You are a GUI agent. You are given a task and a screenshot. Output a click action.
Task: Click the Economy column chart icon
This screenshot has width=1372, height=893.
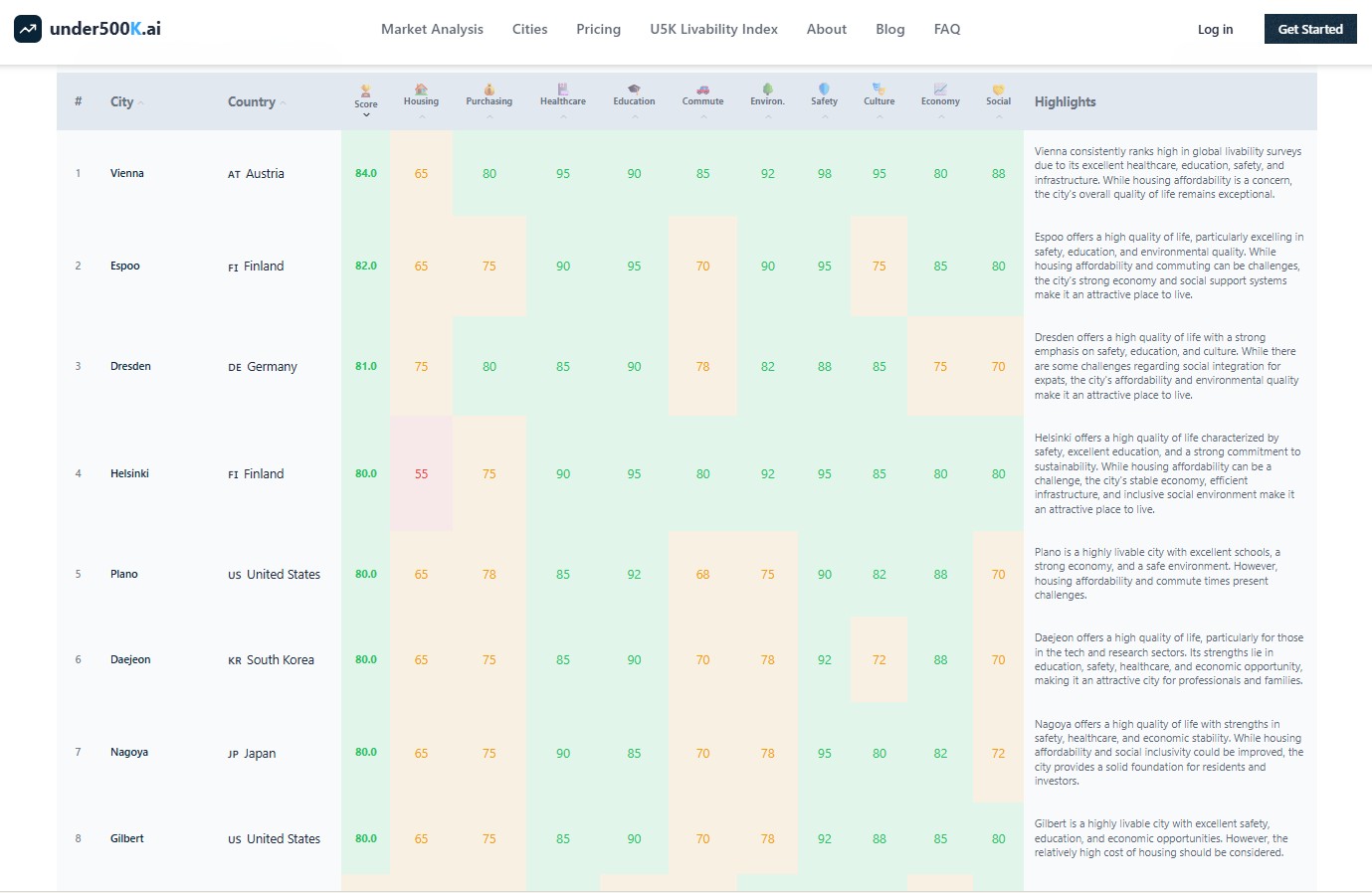click(940, 89)
